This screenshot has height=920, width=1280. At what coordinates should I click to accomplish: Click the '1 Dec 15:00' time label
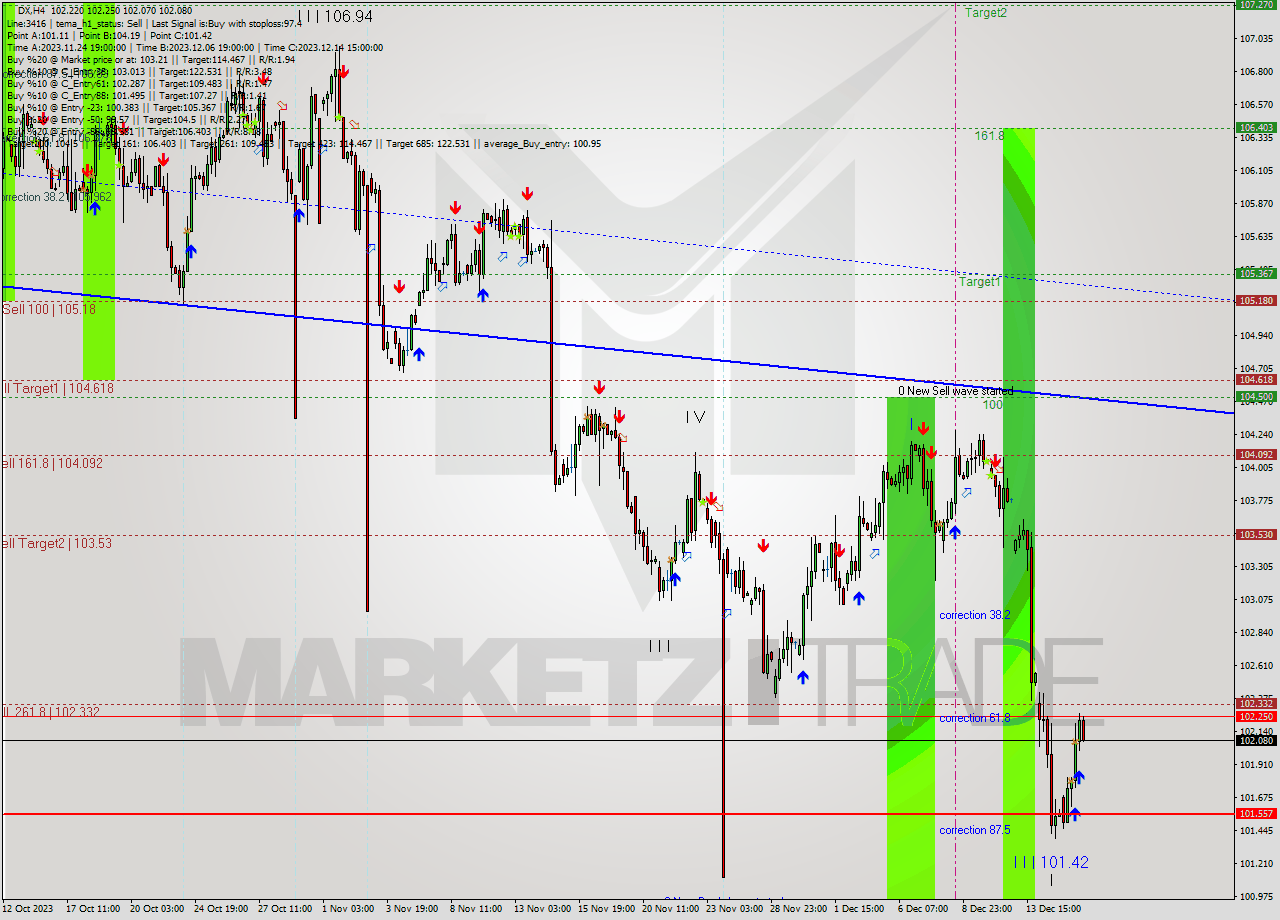860,909
